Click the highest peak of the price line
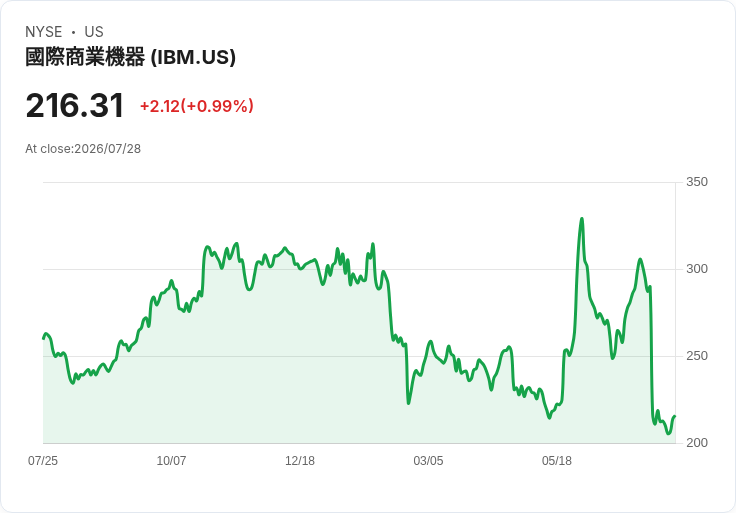The width and height of the screenshot is (736, 513). tap(582, 219)
